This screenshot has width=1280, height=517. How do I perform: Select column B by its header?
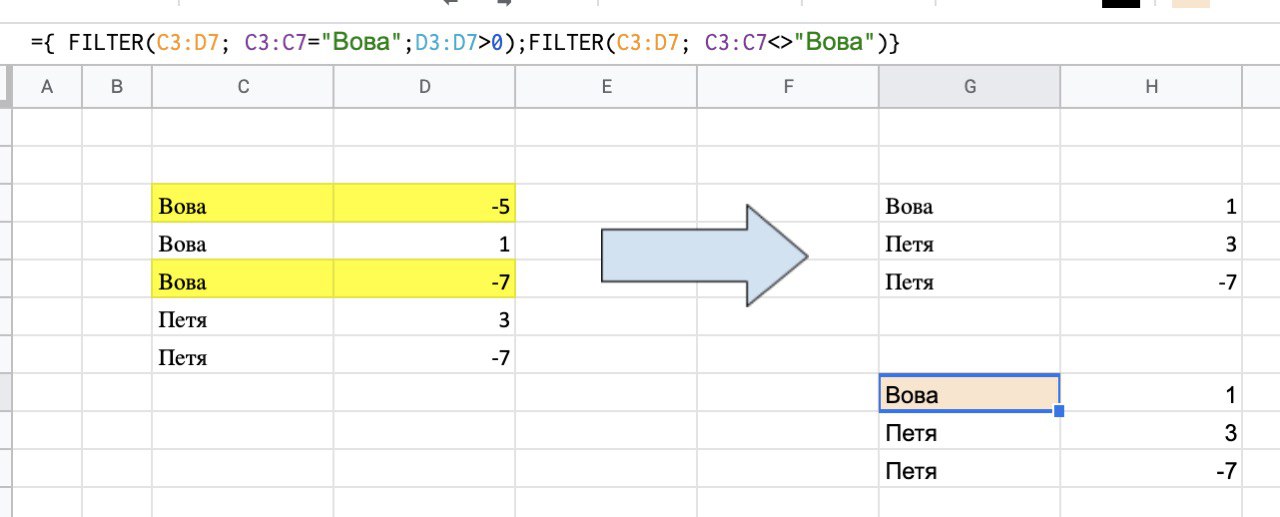pos(117,87)
